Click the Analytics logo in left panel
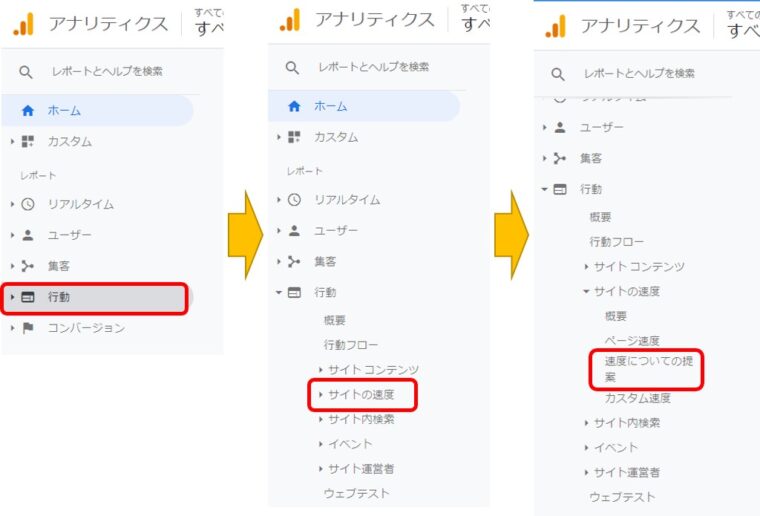 24,25
